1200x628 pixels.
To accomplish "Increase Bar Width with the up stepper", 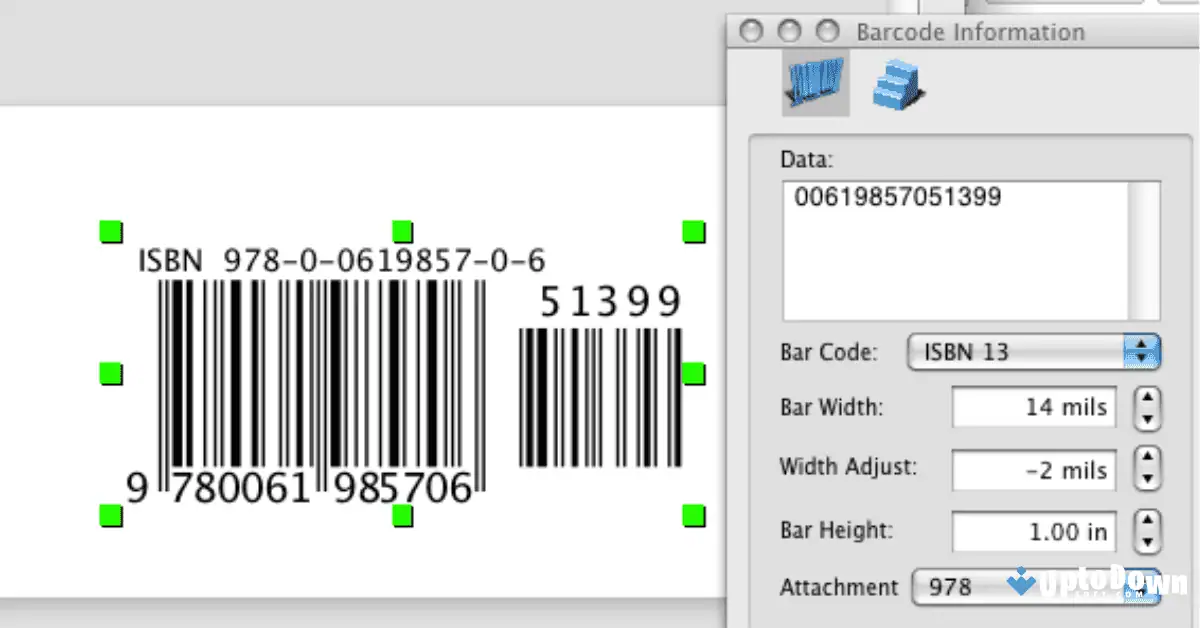I will click(1148, 400).
